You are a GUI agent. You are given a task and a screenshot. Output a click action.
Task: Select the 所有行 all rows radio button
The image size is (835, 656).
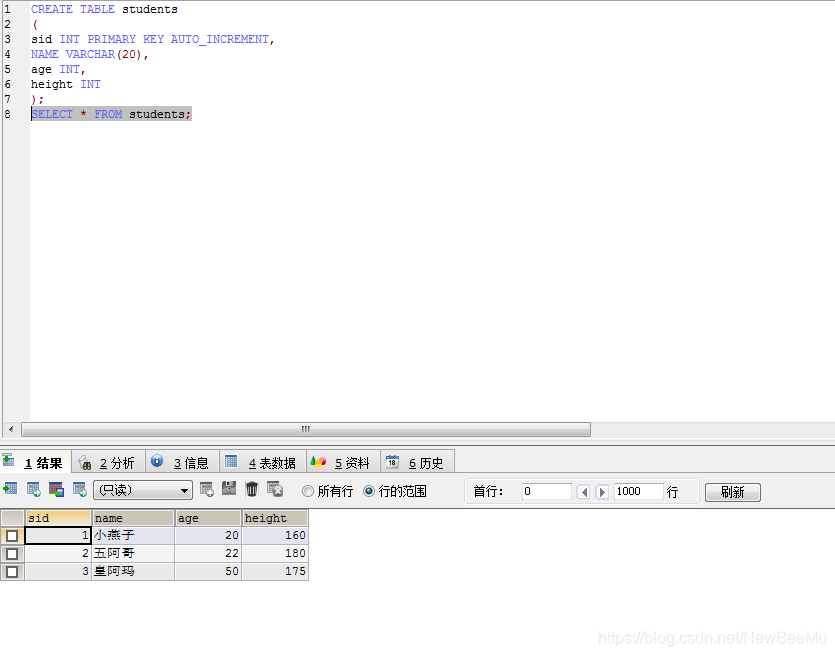[308, 491]
